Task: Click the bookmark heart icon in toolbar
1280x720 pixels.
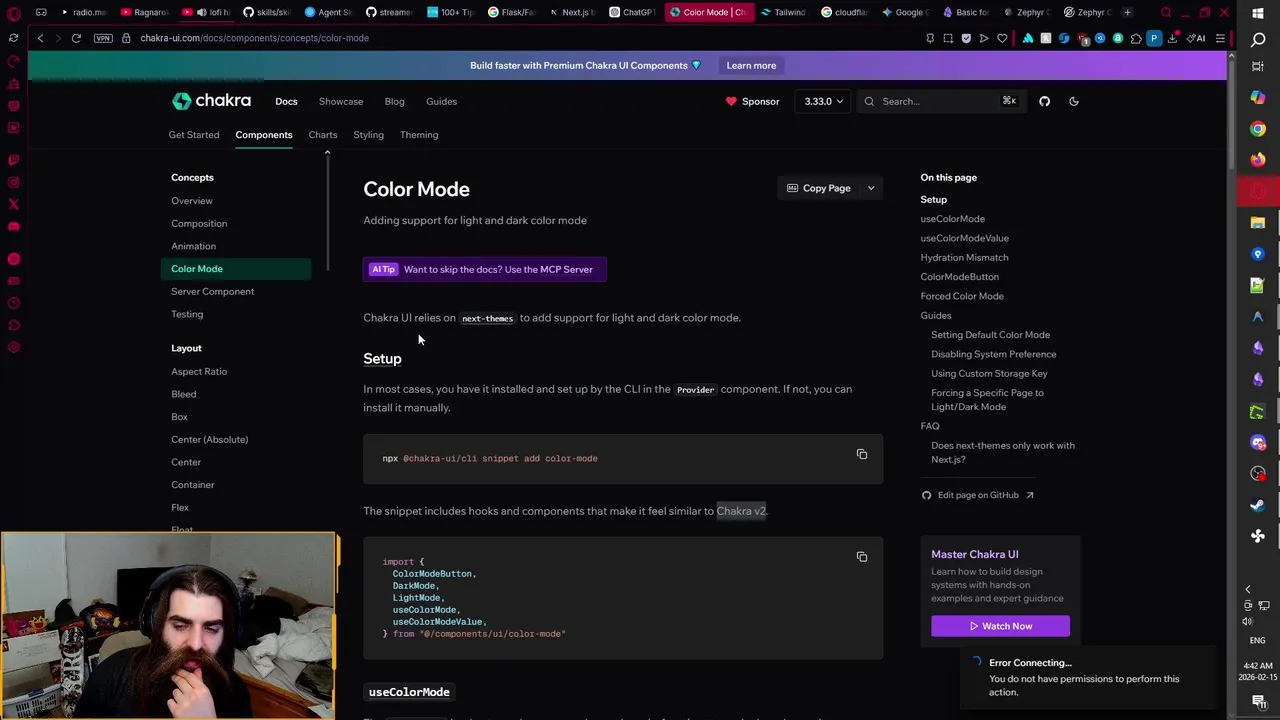Action: (1002, 38)
